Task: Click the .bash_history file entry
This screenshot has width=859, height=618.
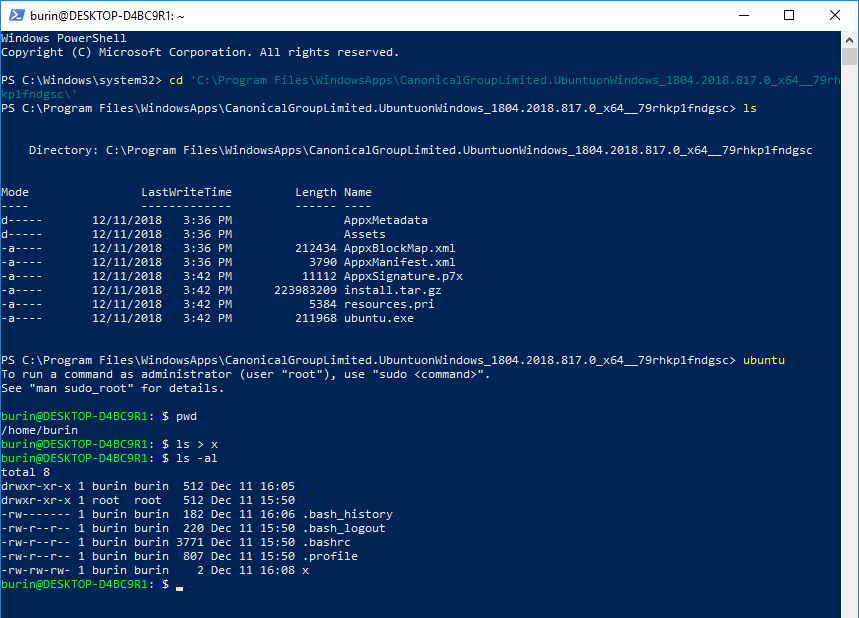Action: (347, 514)
